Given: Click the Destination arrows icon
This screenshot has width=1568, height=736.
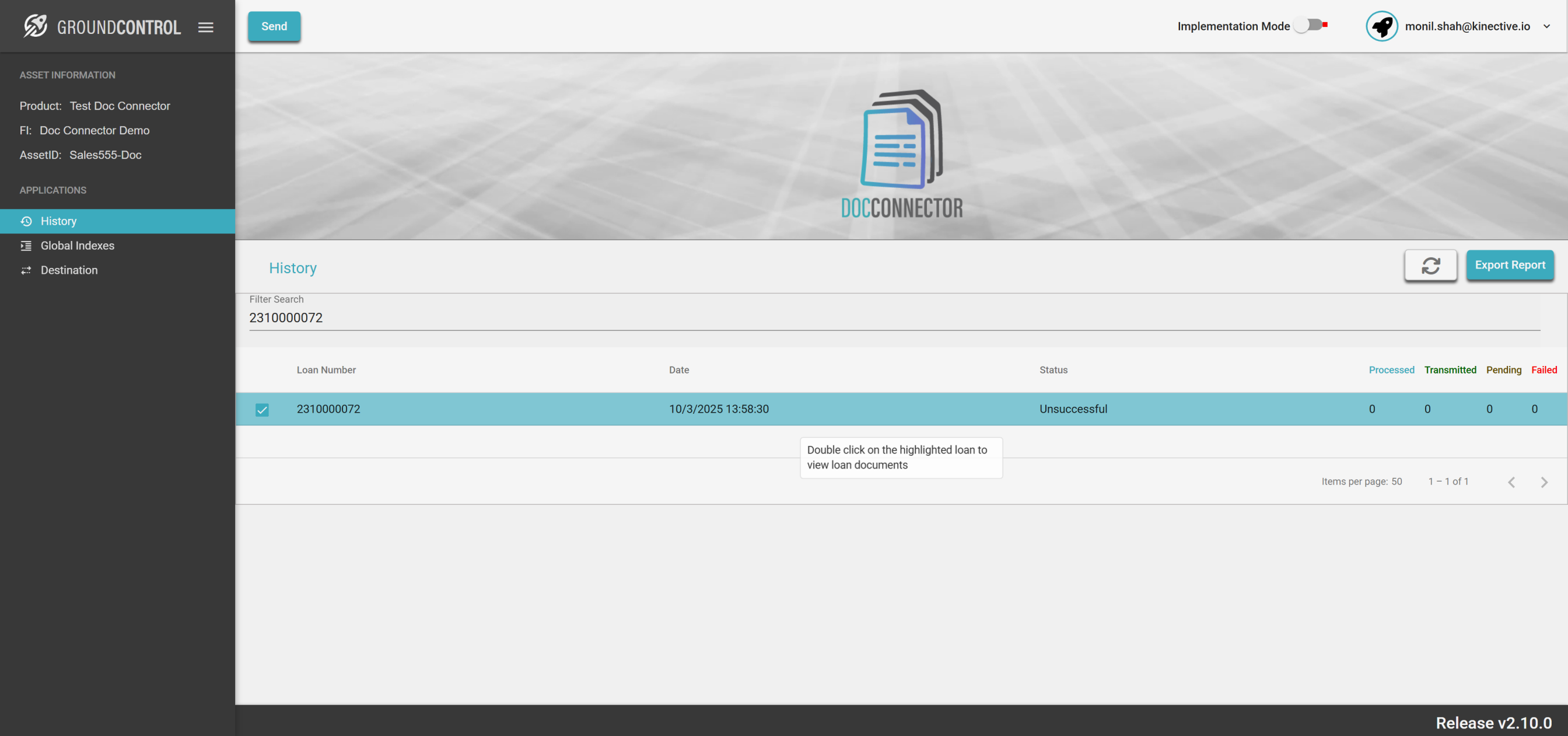Looking at the screenshot, I should tap(26, 270).
